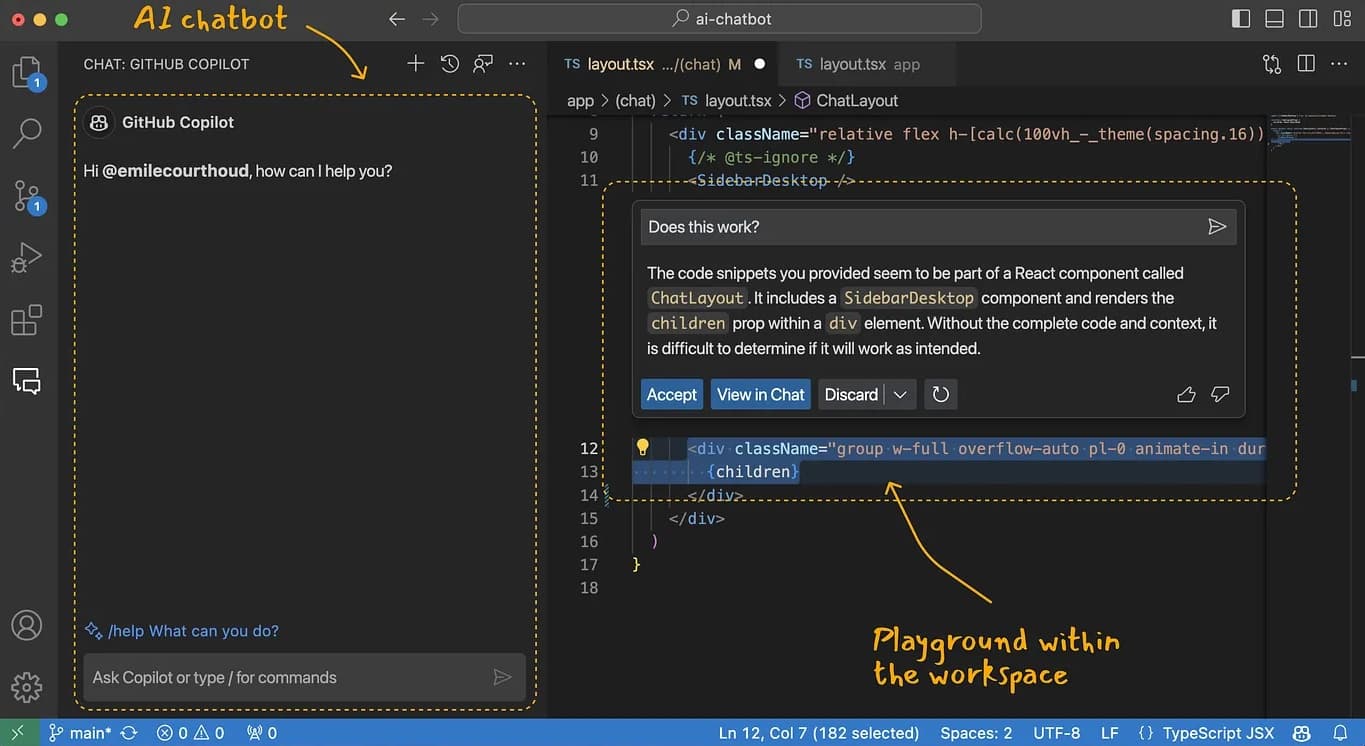Viewport: 1365px width, 746px height.
Task: Open the Extensions view icon
Action: pyautogui.click(x=27, y=320)
